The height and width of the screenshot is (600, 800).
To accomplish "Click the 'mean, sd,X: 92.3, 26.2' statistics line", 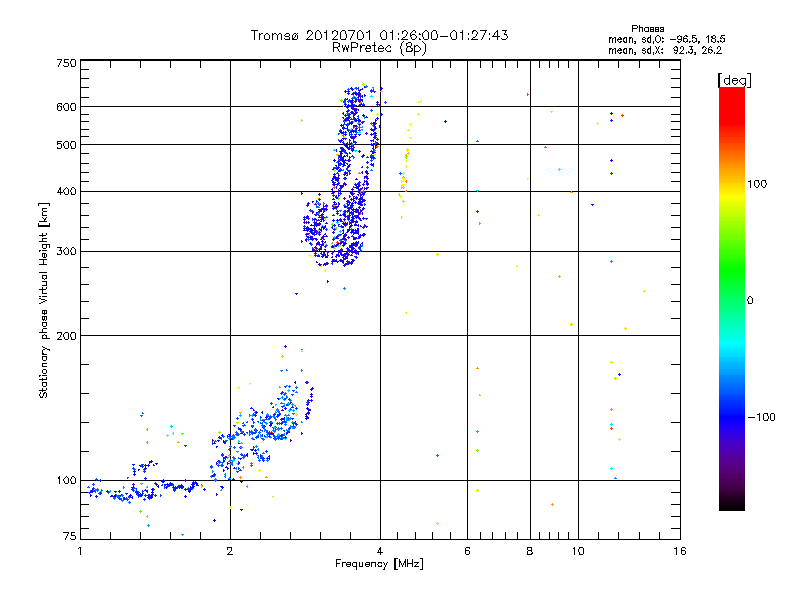I will tap(665, 50).
